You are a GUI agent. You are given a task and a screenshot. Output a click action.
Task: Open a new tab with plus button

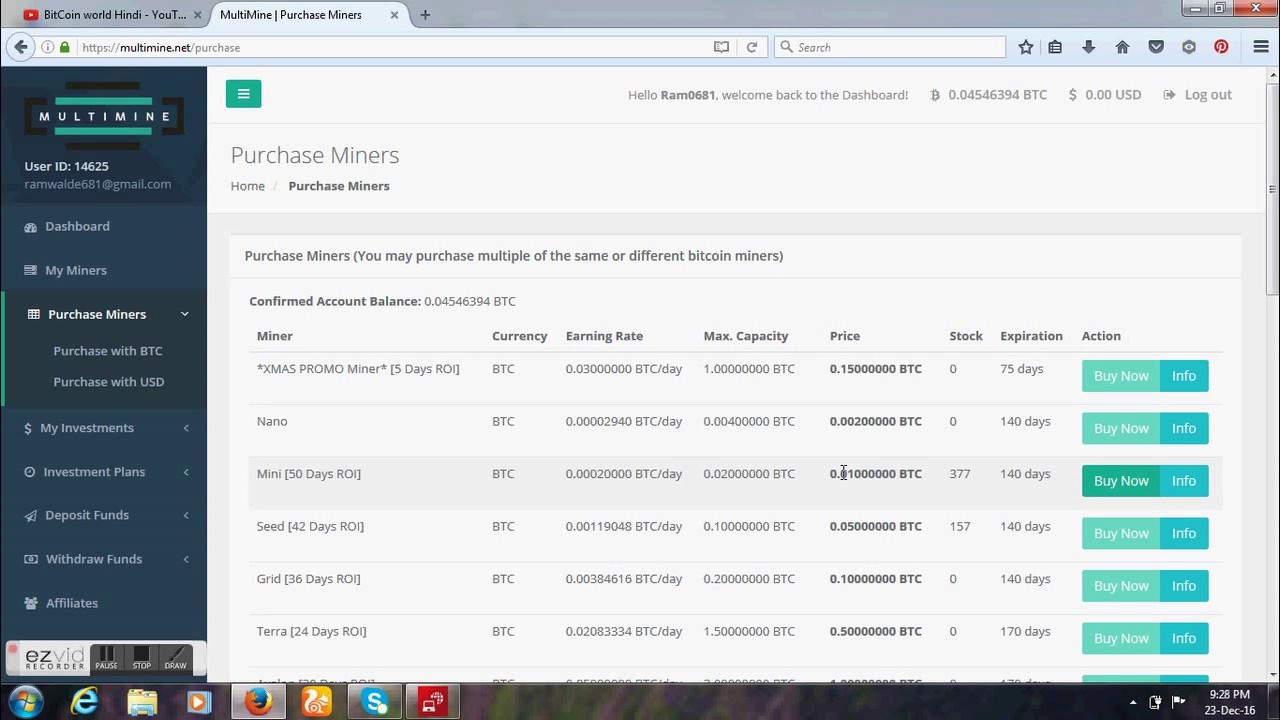pyautogui.click(x=425, y=15)
